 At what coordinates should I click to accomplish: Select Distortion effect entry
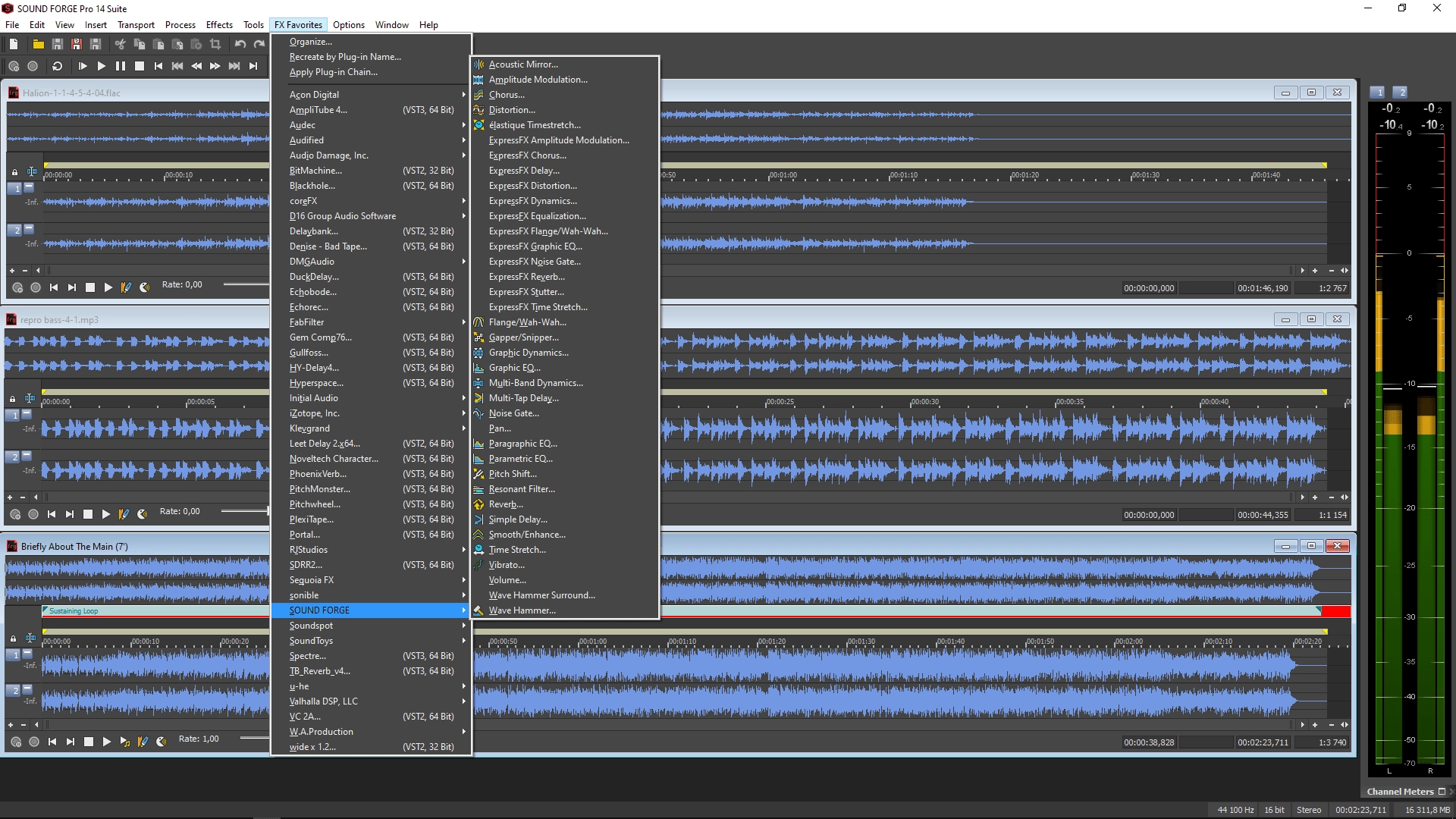click(x=564, y=110)
